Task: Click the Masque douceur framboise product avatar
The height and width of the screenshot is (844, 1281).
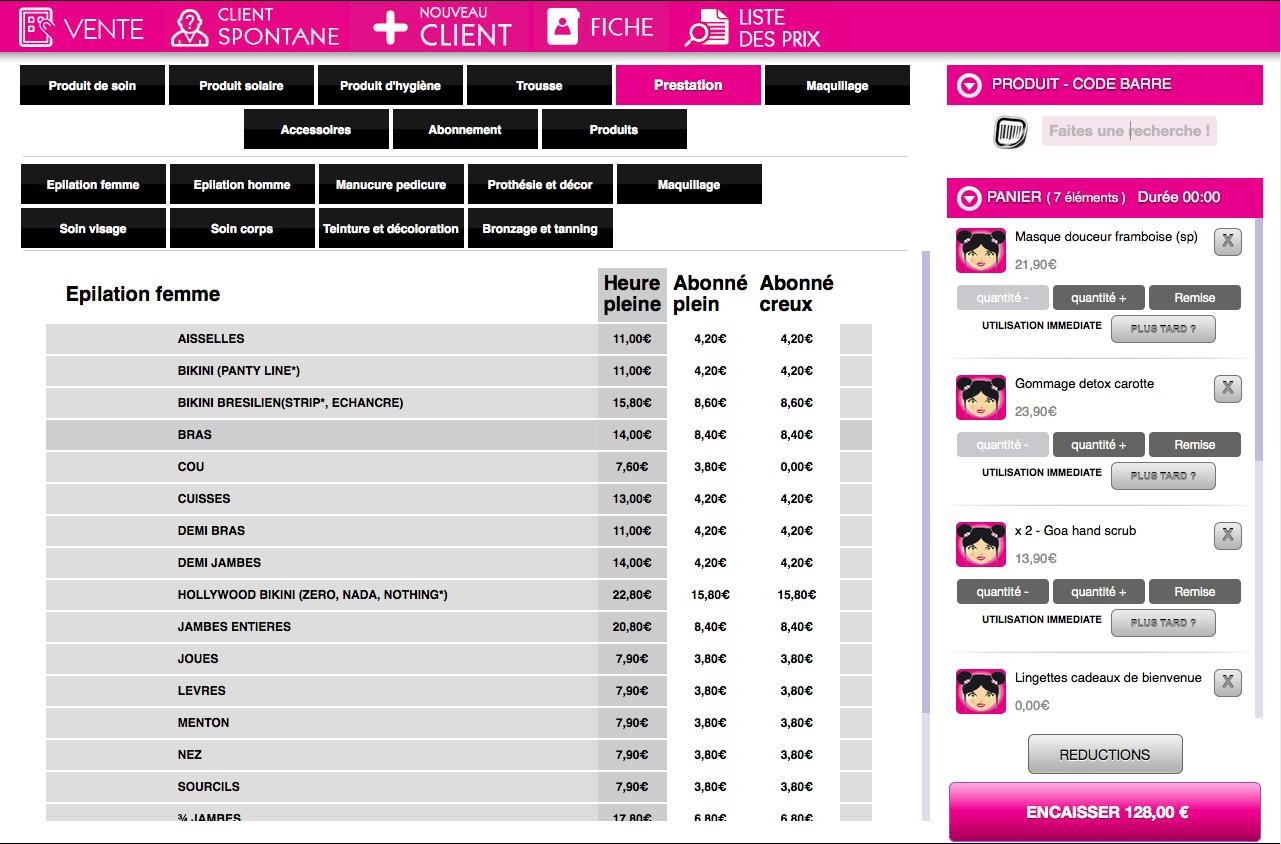Action: (981, 250)
